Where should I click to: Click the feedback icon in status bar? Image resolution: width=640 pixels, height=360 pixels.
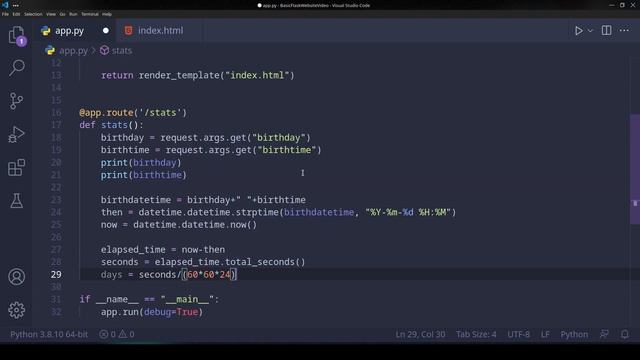[x=604, y=334]
